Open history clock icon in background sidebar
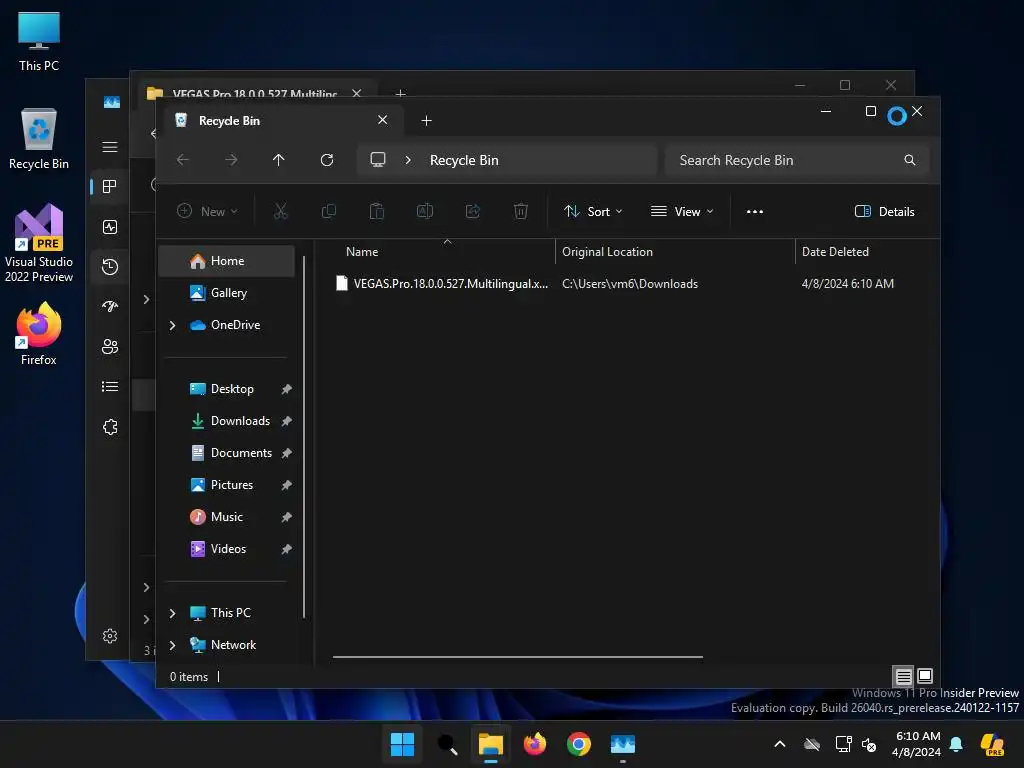 [110, 266]
